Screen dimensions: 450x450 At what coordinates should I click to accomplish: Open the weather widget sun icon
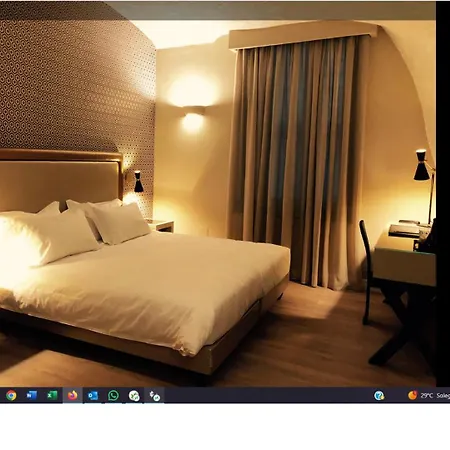coord(413,395)
